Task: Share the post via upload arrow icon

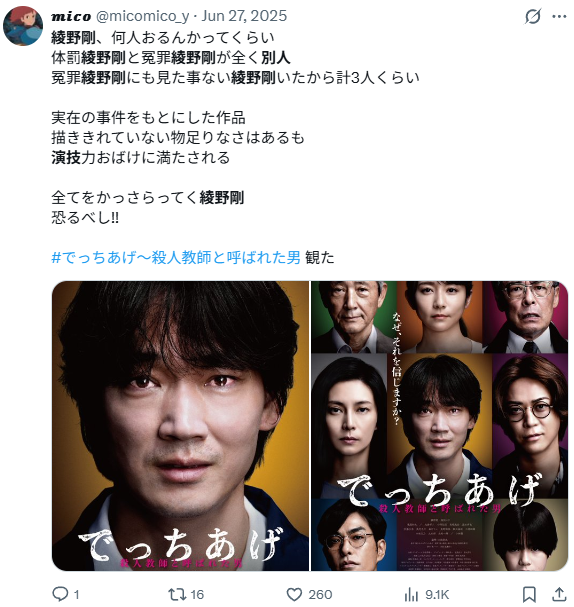Action: click(x=559, y=594)
